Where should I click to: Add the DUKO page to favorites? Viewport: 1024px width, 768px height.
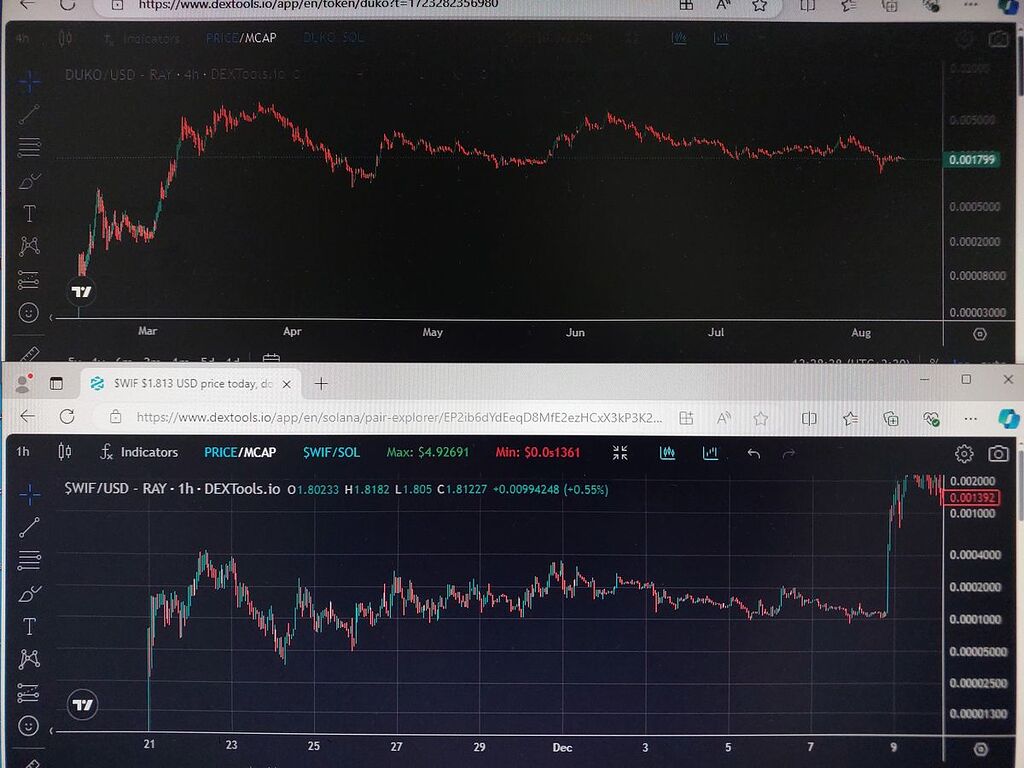pyautogui.click(x=759, y=6)
